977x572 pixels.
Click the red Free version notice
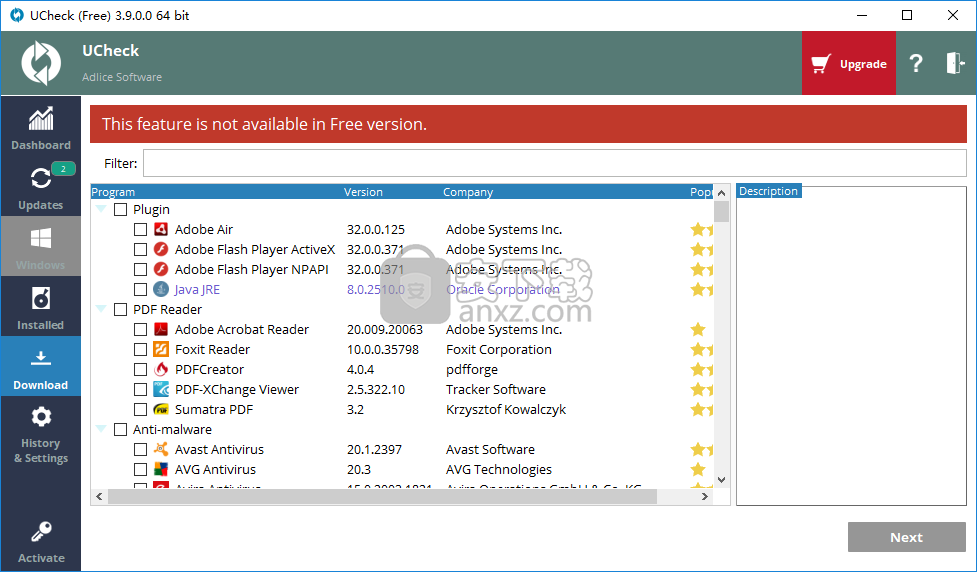tap(528, 124)
